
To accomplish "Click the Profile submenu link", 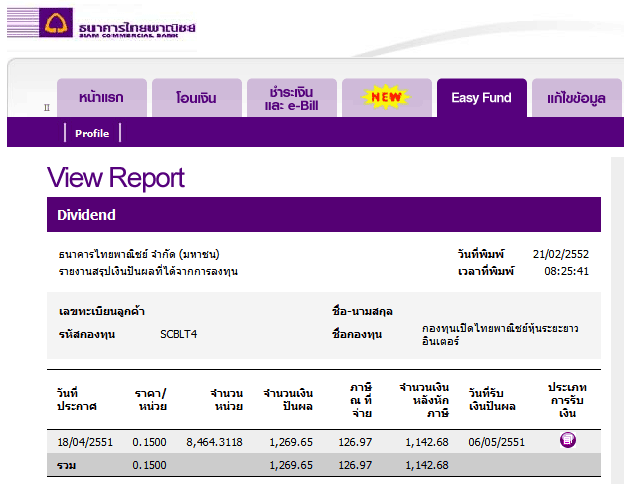I will 92,133.
